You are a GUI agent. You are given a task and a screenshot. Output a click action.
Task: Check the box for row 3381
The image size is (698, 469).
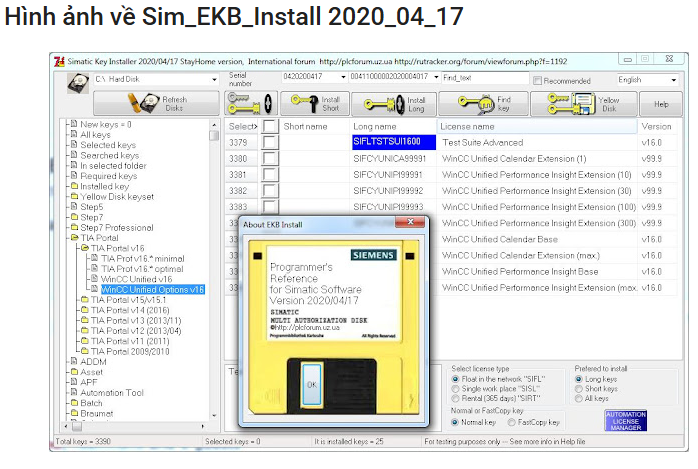[x=270, y=174]
